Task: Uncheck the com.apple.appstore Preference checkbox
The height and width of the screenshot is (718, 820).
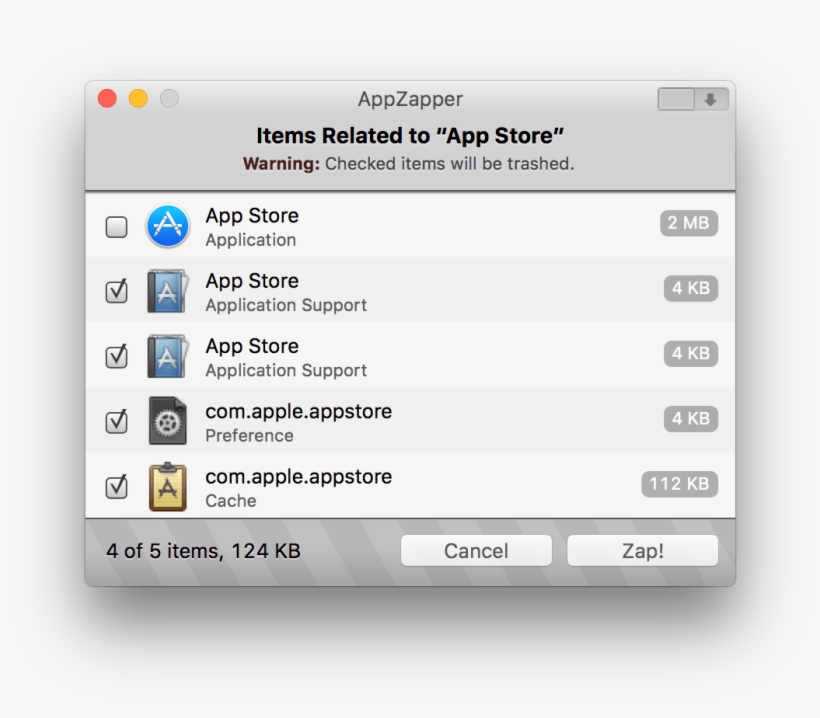Action: click(116, 421)
